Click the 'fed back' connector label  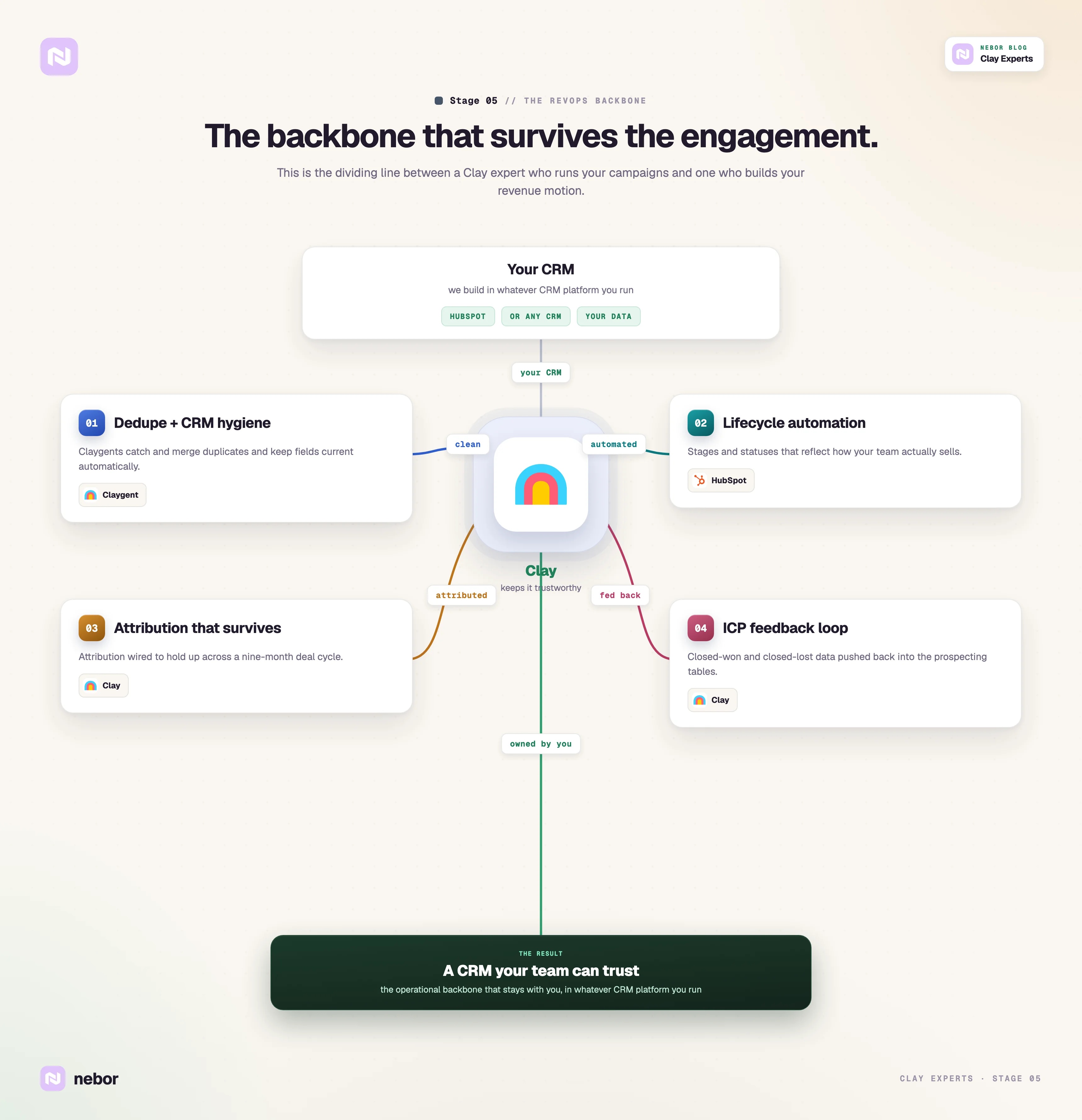click(620, 595)
